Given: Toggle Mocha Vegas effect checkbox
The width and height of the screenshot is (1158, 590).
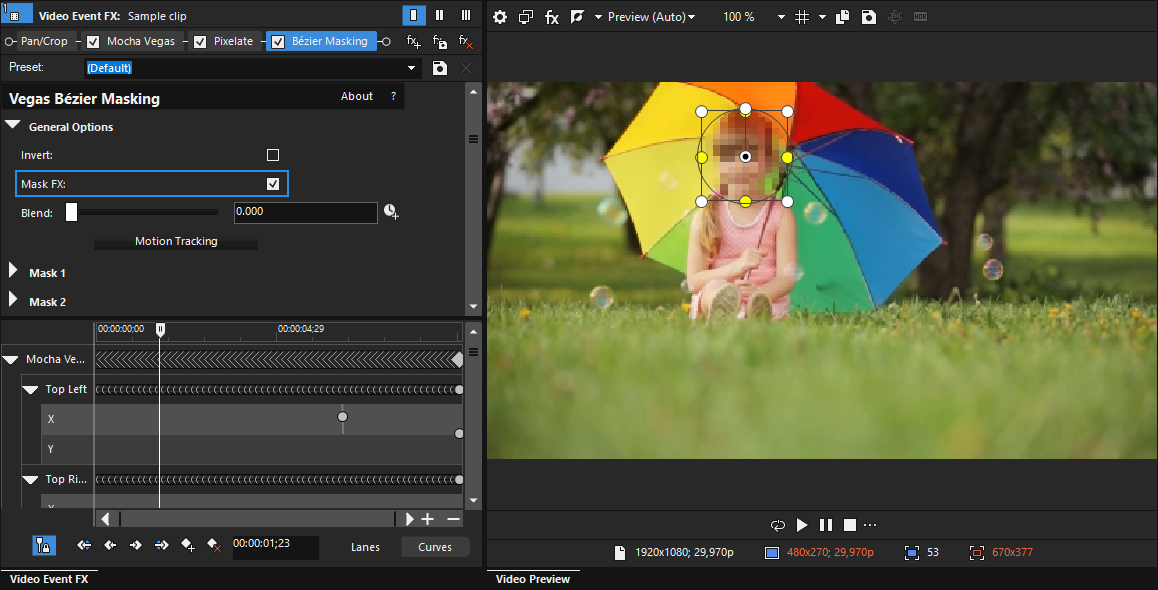Looking at the screenshot, I should point(93,41).
